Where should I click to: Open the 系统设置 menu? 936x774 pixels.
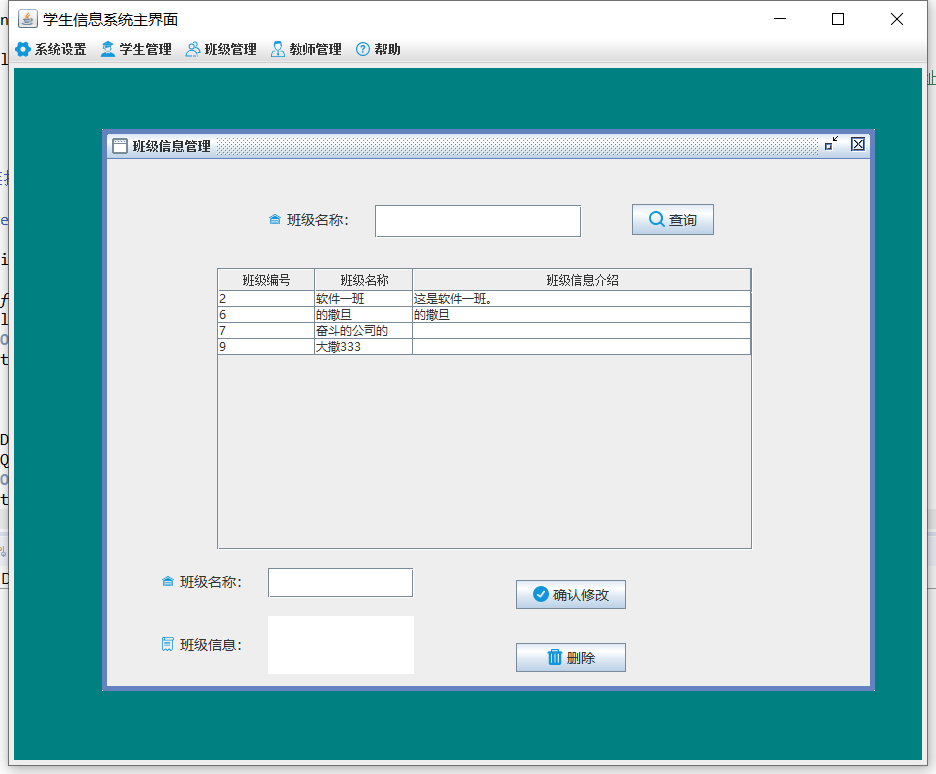pos(51,47)
